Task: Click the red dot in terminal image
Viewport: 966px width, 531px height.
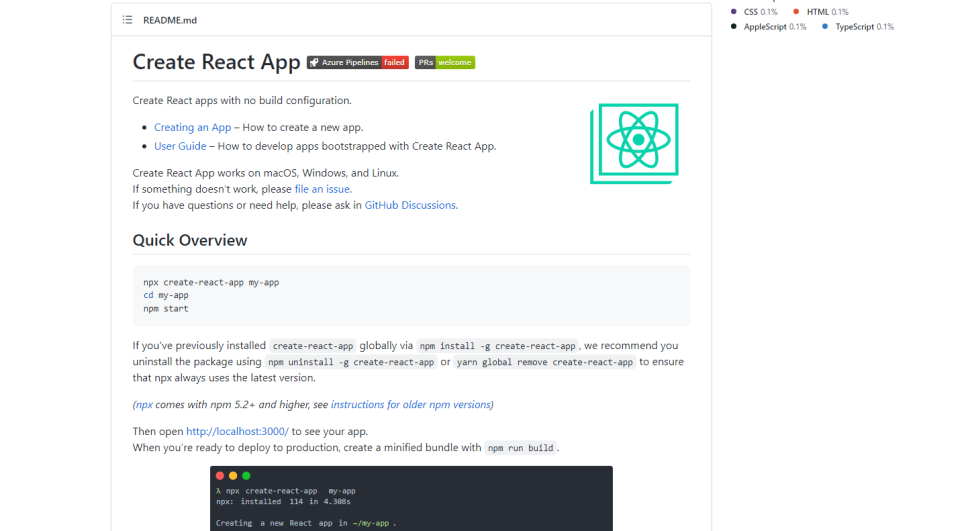Action: 220,476
